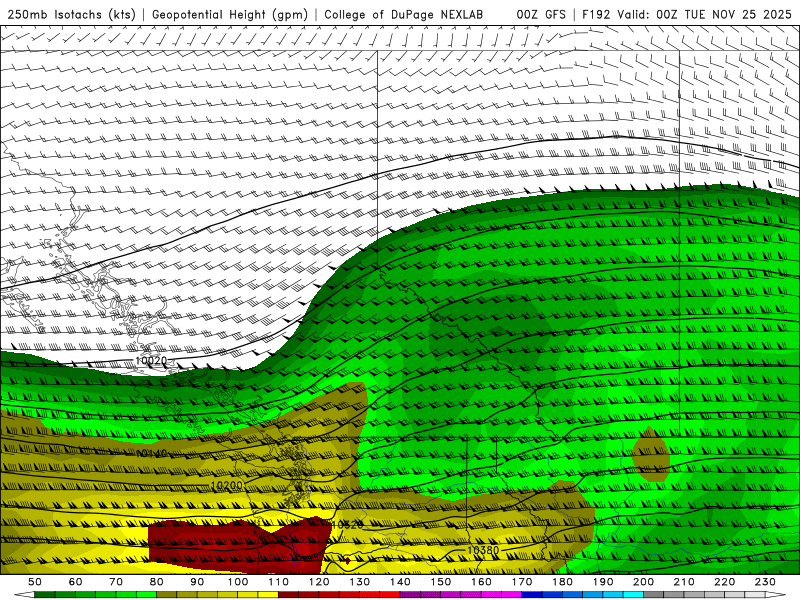Click the '250mb Isotachs (kts)' title text
The image size is (800, 600).
72,14
